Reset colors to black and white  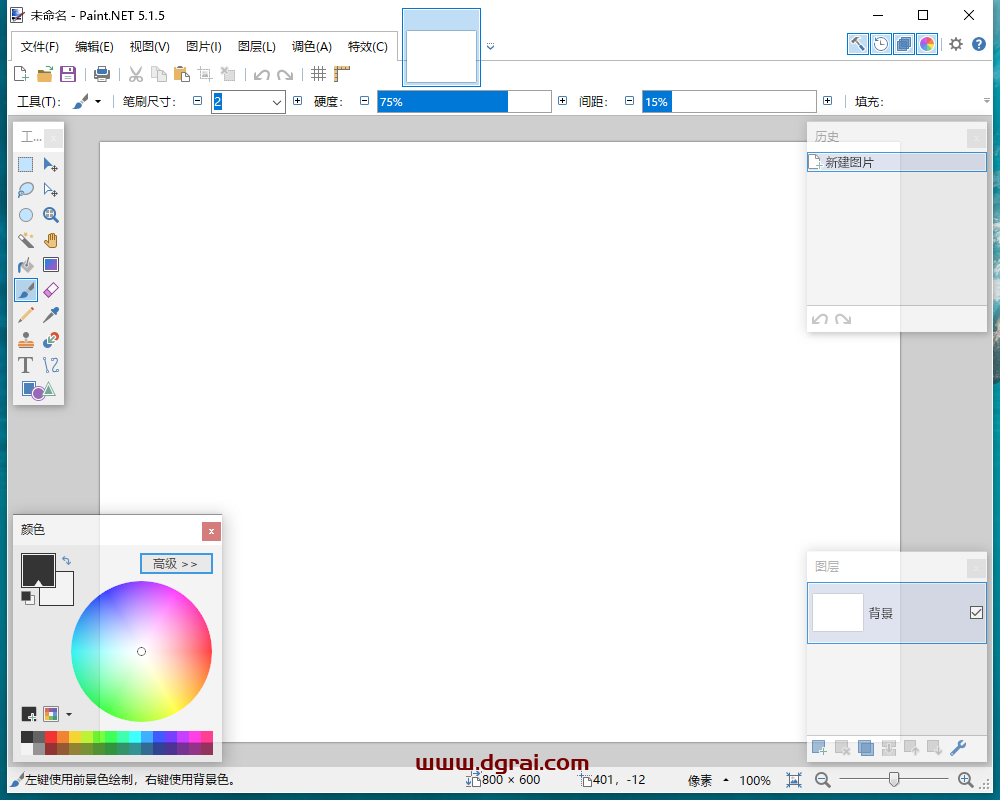tap(27, 598)
